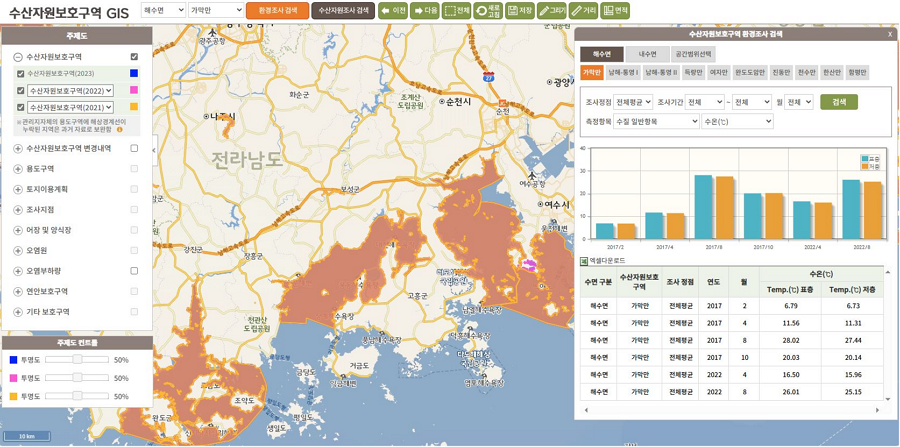
Task: Expand the 어장 및 양식장 group
Action: pyautogui.click(x=18, y=230)
